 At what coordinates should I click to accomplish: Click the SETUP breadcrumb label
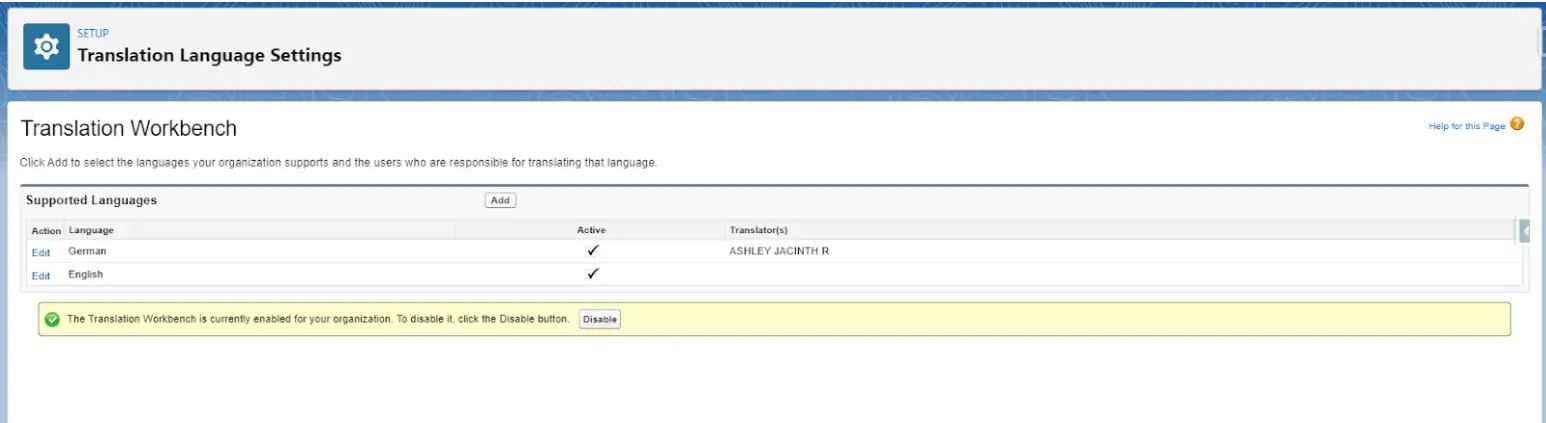[x=93, y=33]
